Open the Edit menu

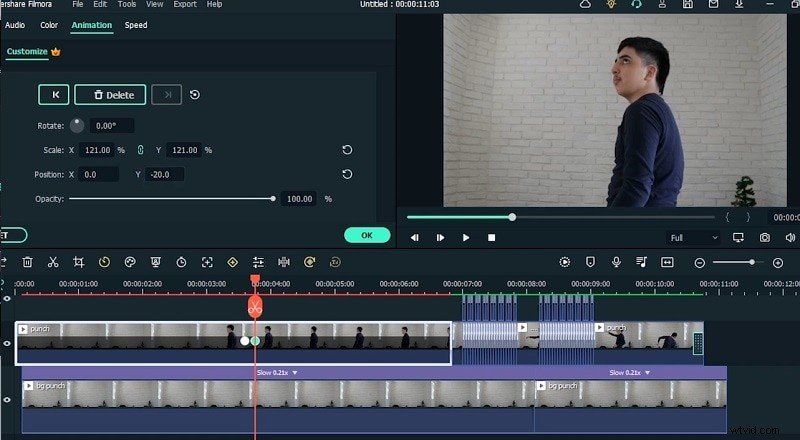(100, 4)
